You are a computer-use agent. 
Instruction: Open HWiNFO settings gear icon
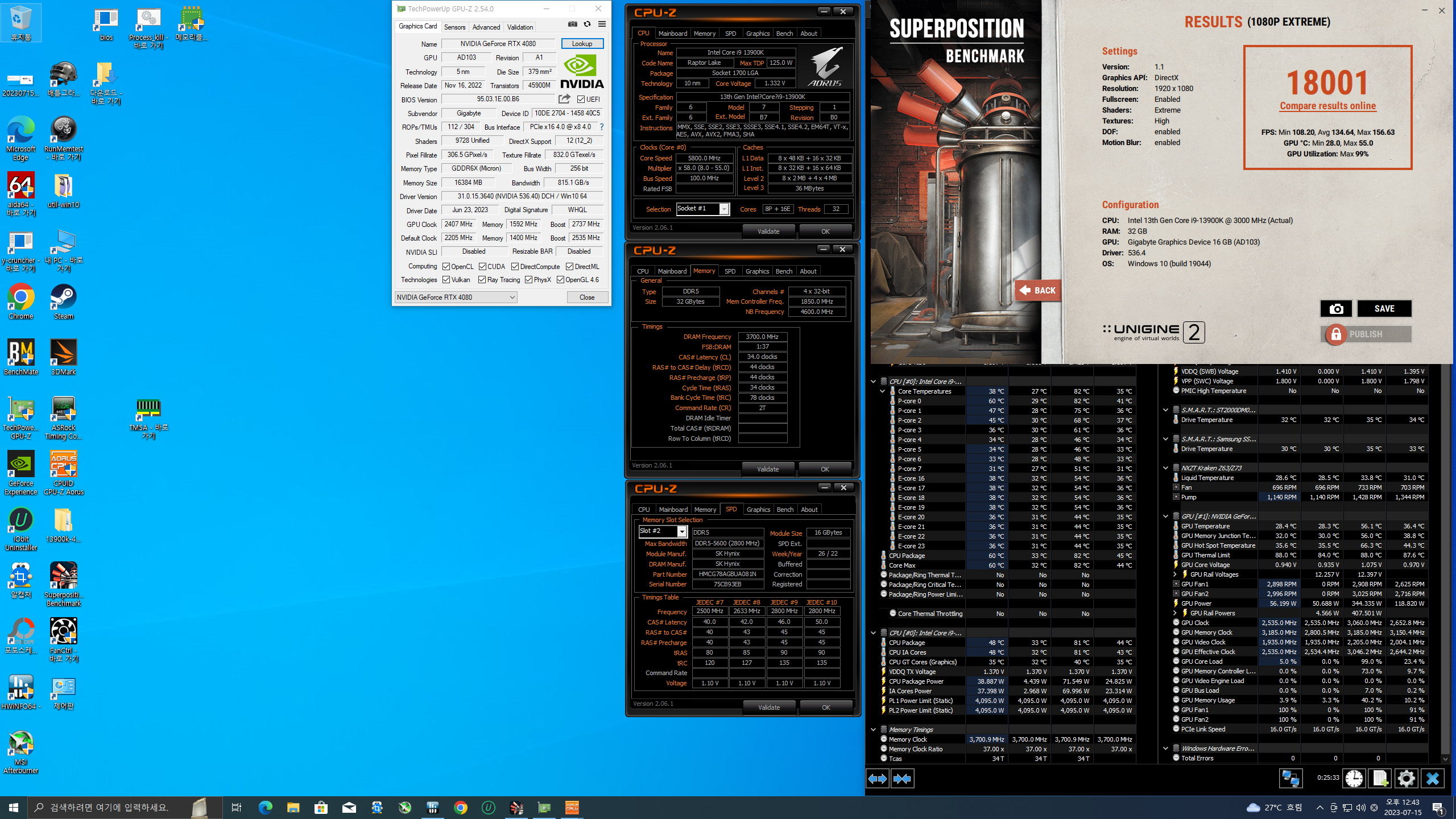tap(1406, 778)
